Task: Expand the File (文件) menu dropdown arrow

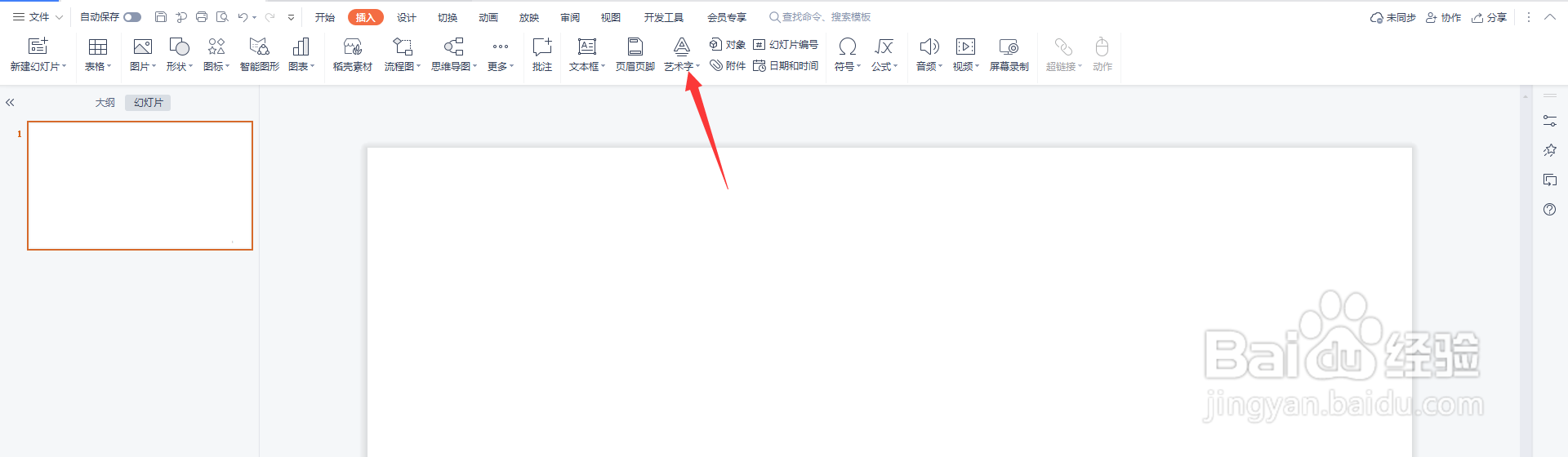Action: point(59,17)
